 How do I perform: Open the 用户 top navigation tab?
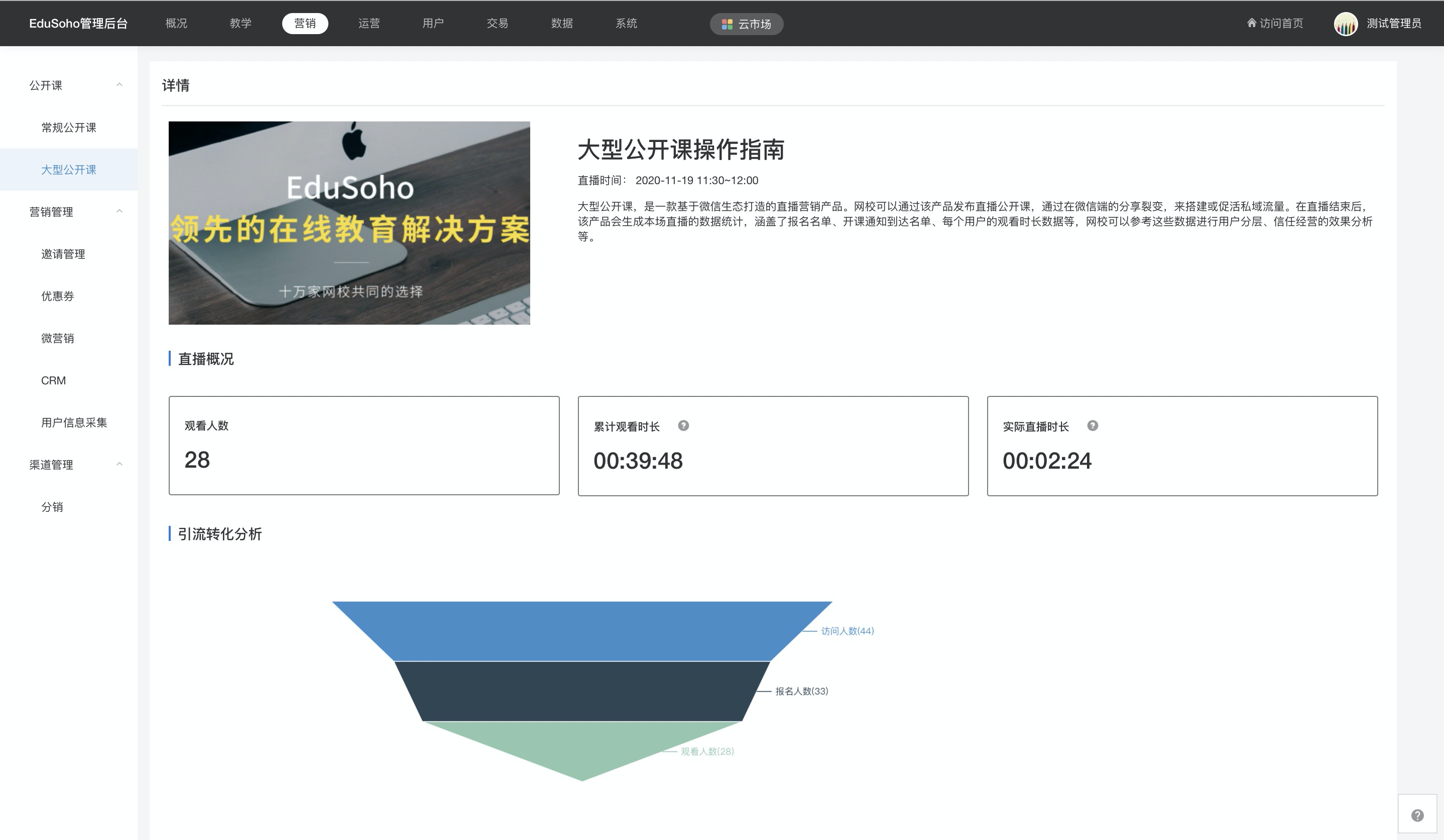tap(433, 24)
